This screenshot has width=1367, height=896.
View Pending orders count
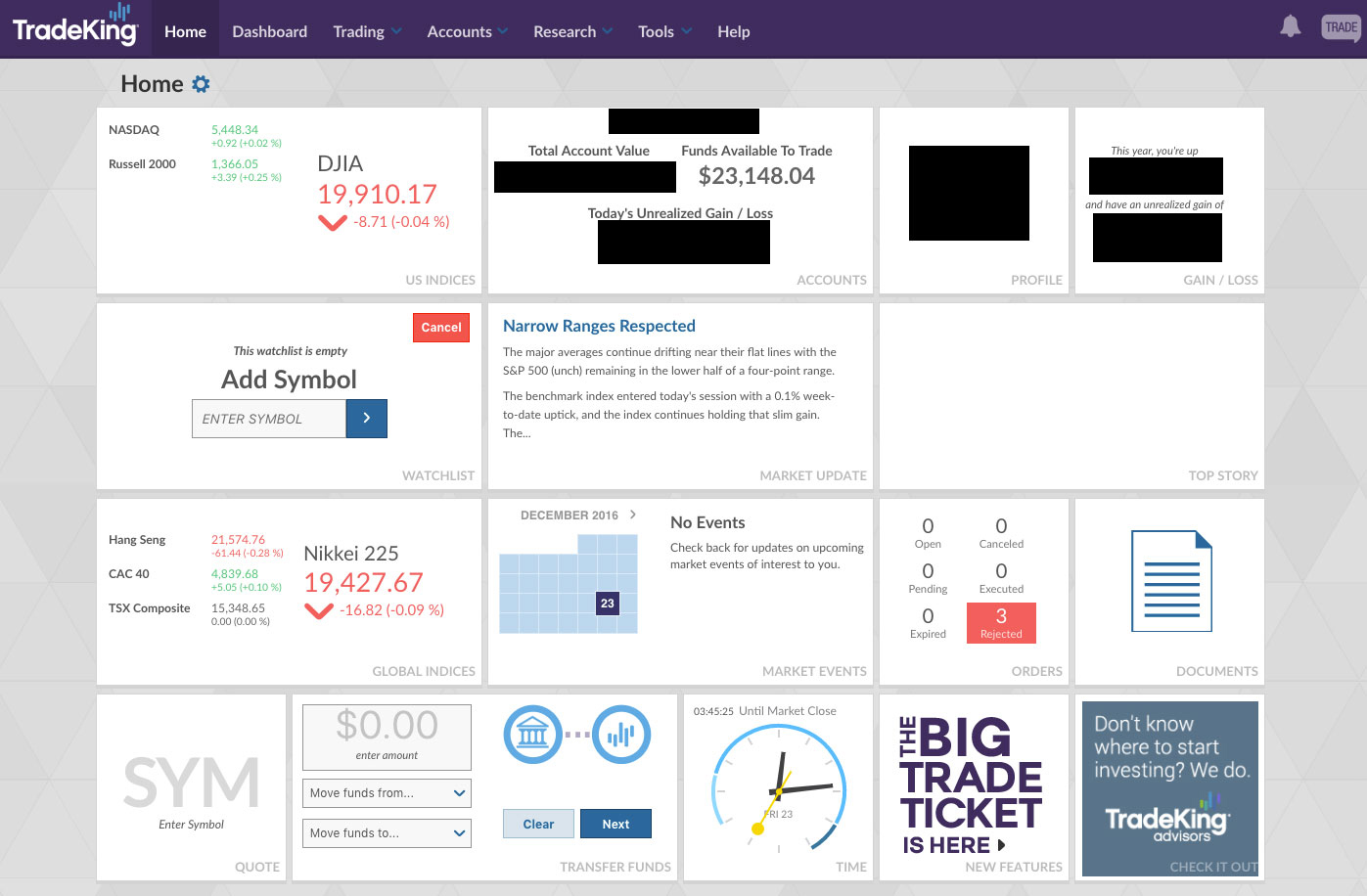click(x=928, y=578)
